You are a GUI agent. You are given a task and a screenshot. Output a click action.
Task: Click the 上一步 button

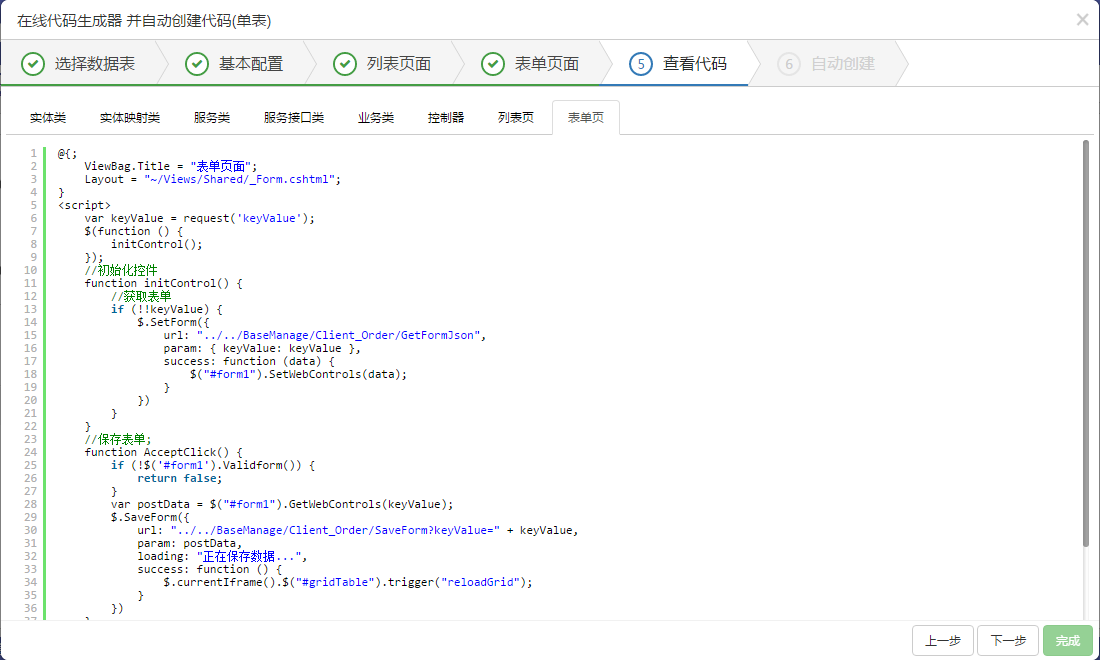tap(942, 640)
